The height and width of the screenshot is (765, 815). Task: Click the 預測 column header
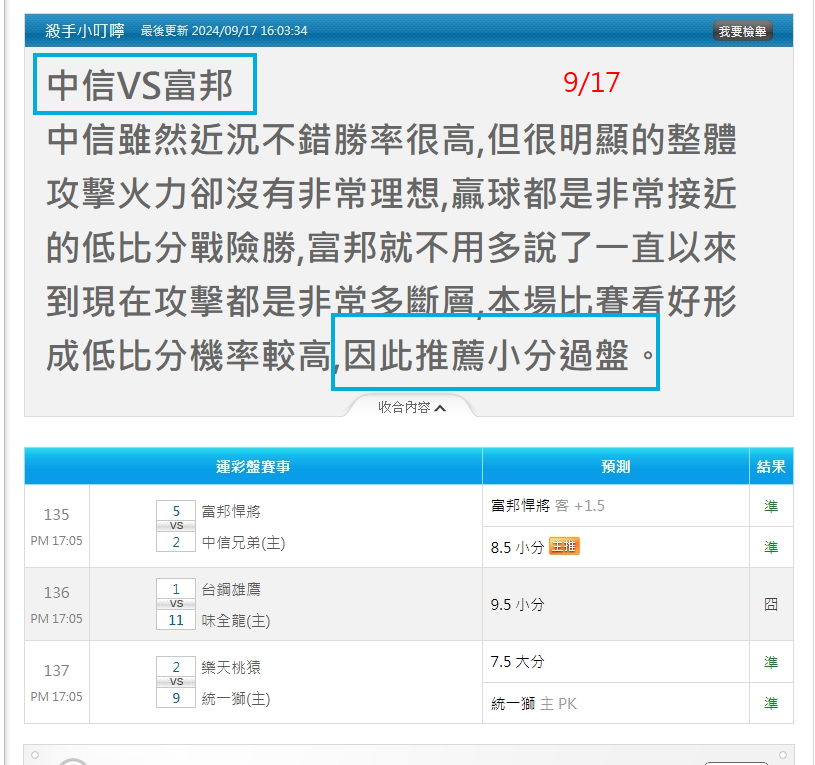(615, 466)
